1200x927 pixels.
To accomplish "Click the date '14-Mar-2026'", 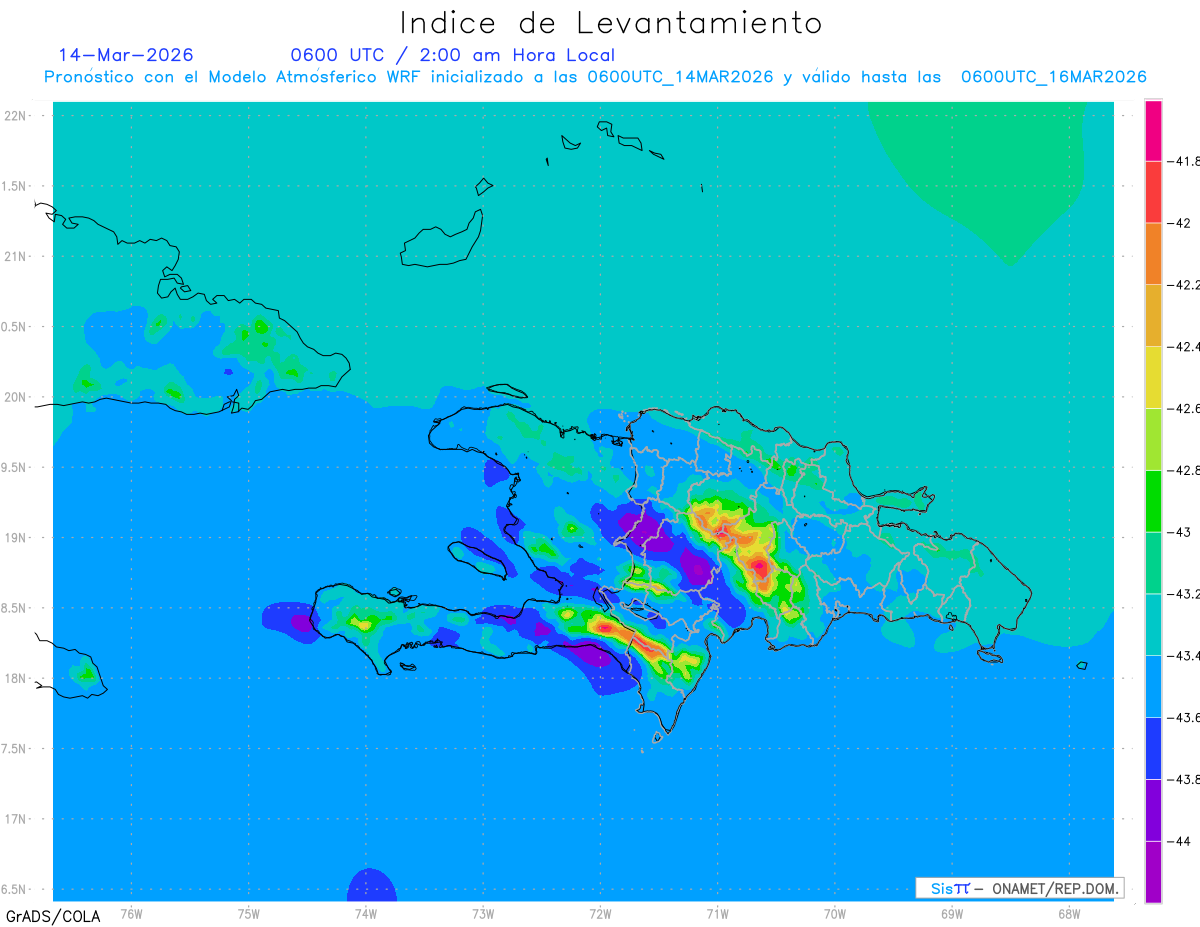I will point(126,55).
